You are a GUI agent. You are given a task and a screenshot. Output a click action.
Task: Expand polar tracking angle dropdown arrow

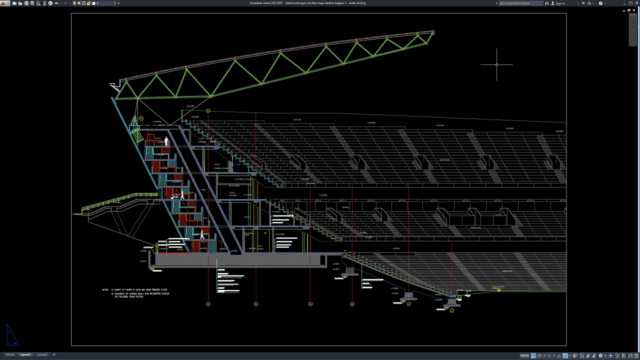point(544,356)
